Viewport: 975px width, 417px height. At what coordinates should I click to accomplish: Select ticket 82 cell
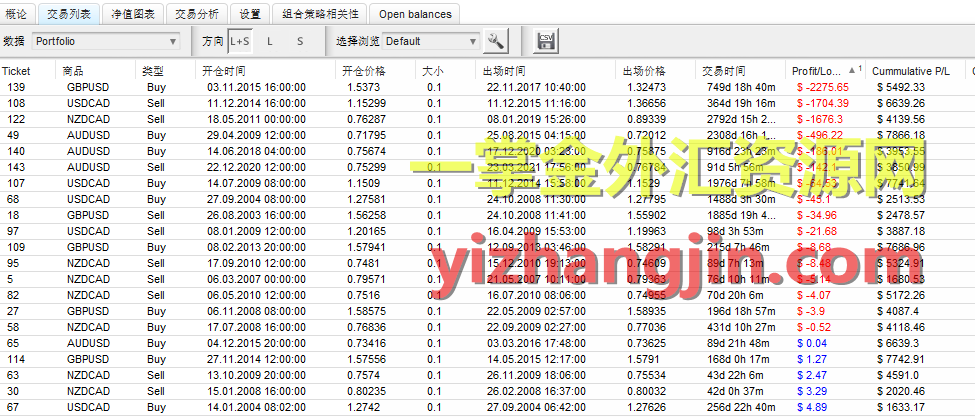point(13,295)
